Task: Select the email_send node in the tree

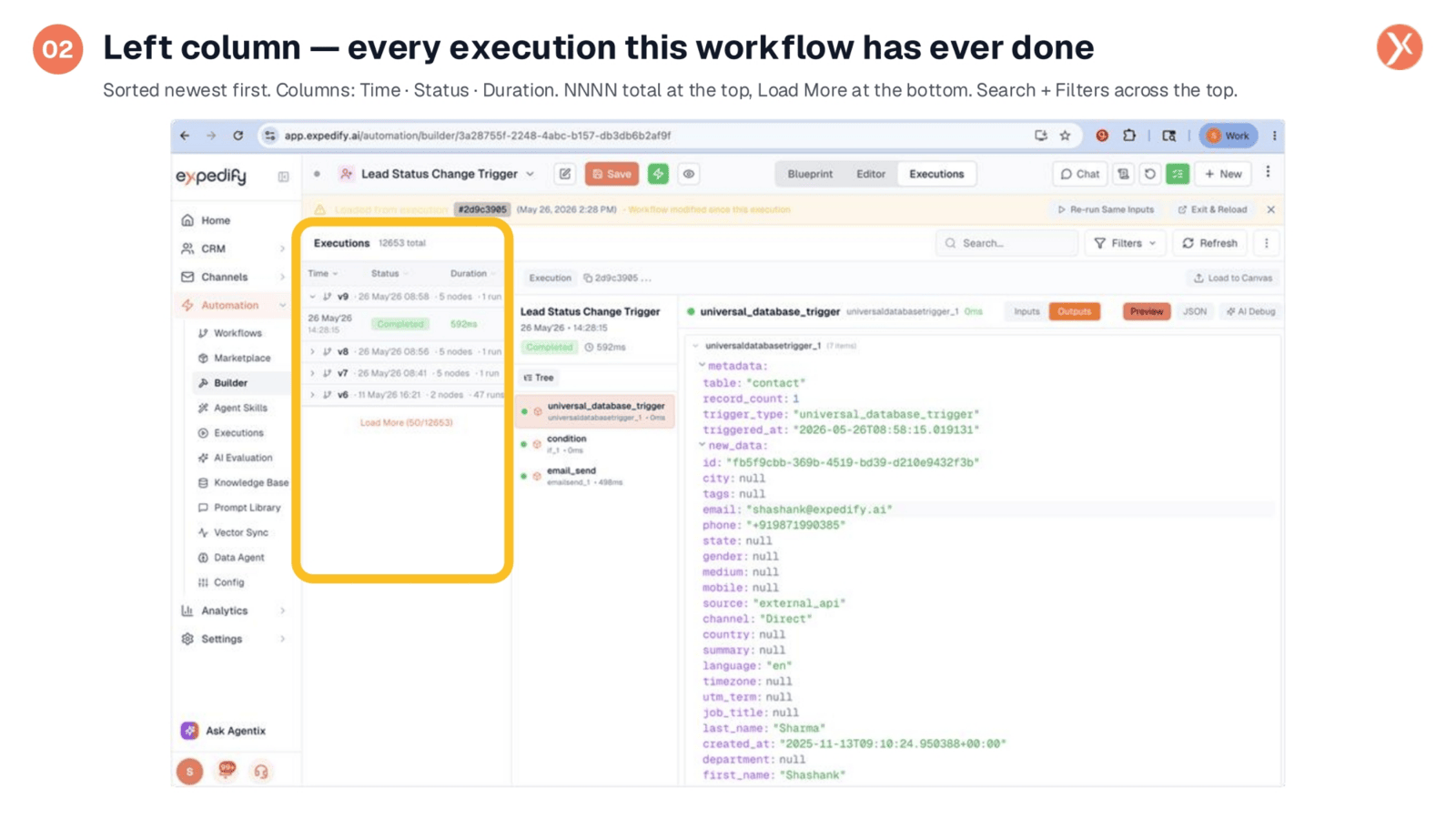Action: pos(596,476)
